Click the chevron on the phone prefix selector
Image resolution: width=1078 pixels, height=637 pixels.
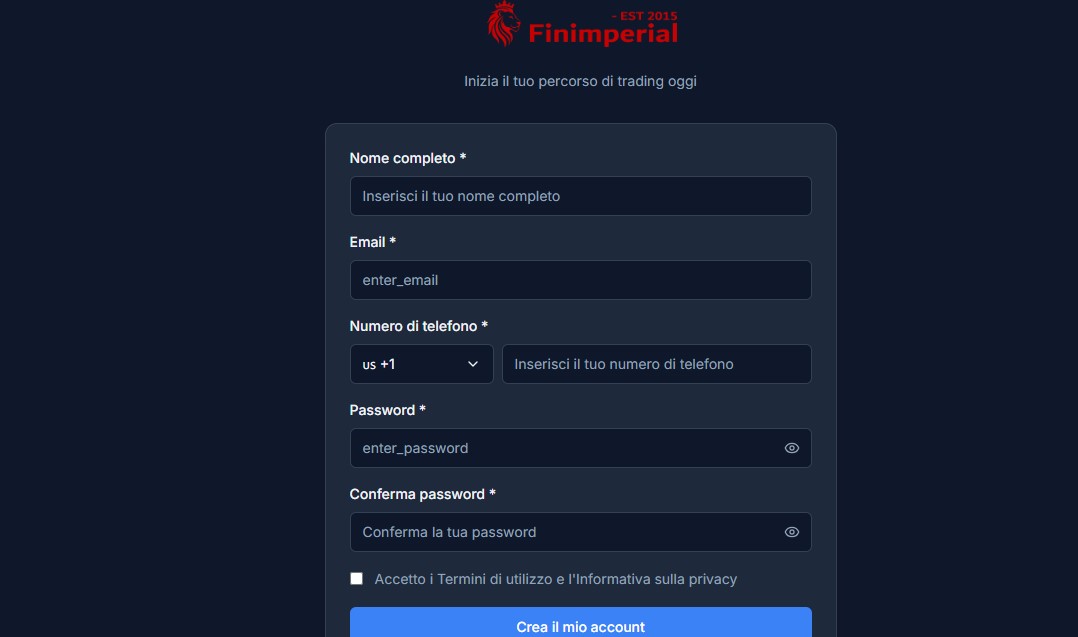(474, 364)
